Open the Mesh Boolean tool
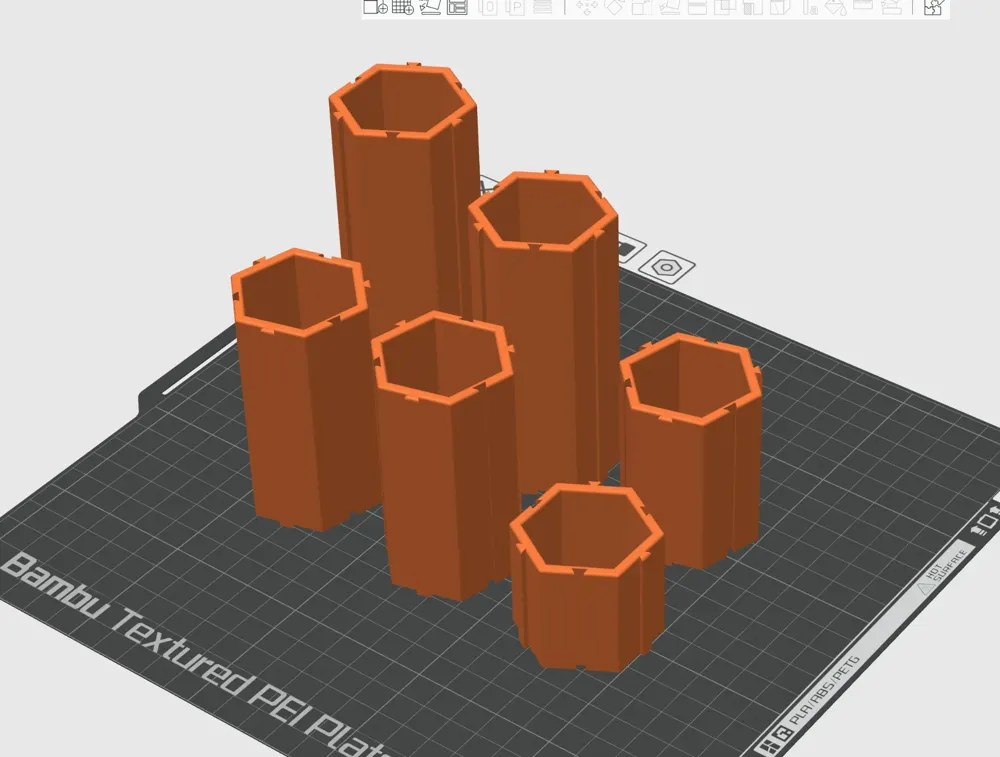 click(724, 7)
